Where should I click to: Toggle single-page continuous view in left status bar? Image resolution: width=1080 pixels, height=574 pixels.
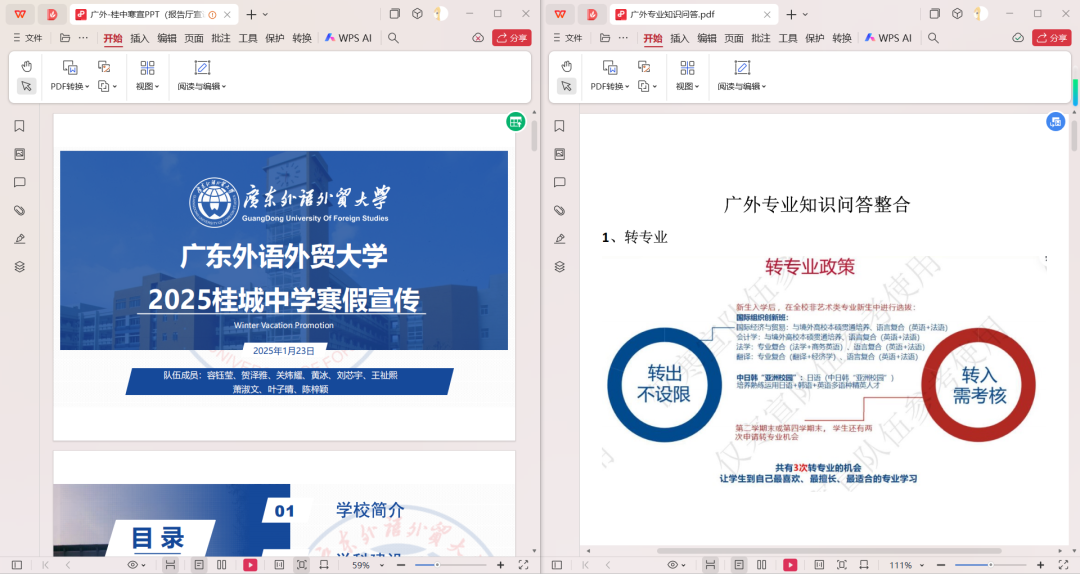coord(199,565)
